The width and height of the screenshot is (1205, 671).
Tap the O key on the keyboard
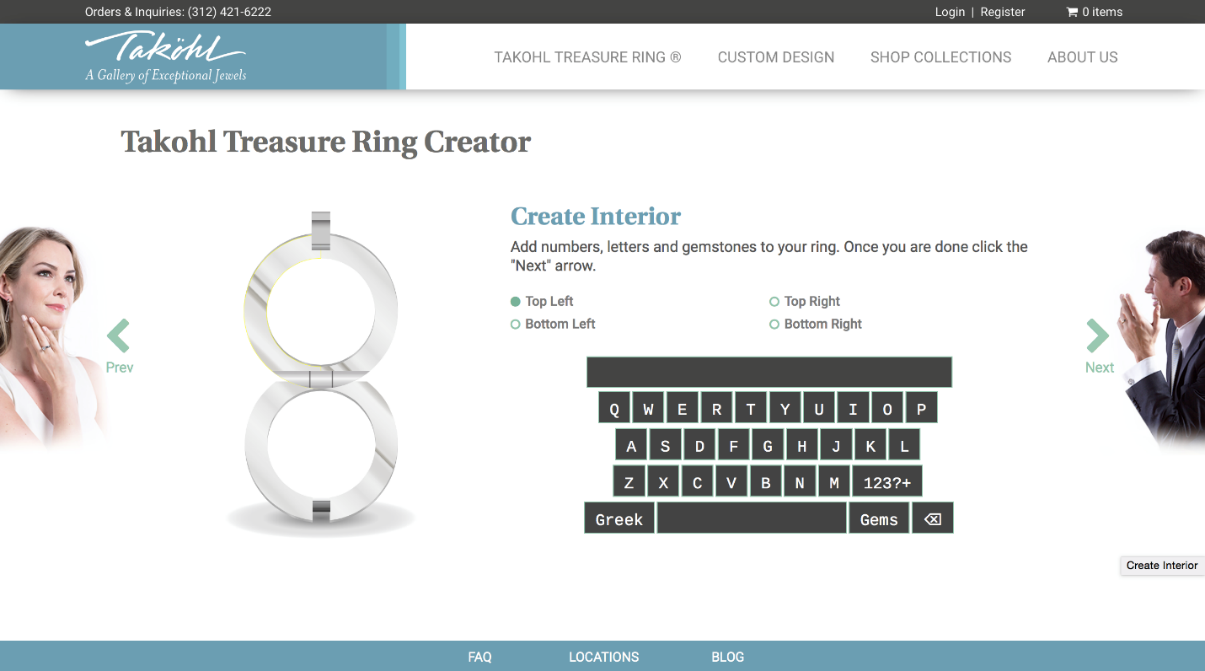pyautogui.click(x=887, y=408)
